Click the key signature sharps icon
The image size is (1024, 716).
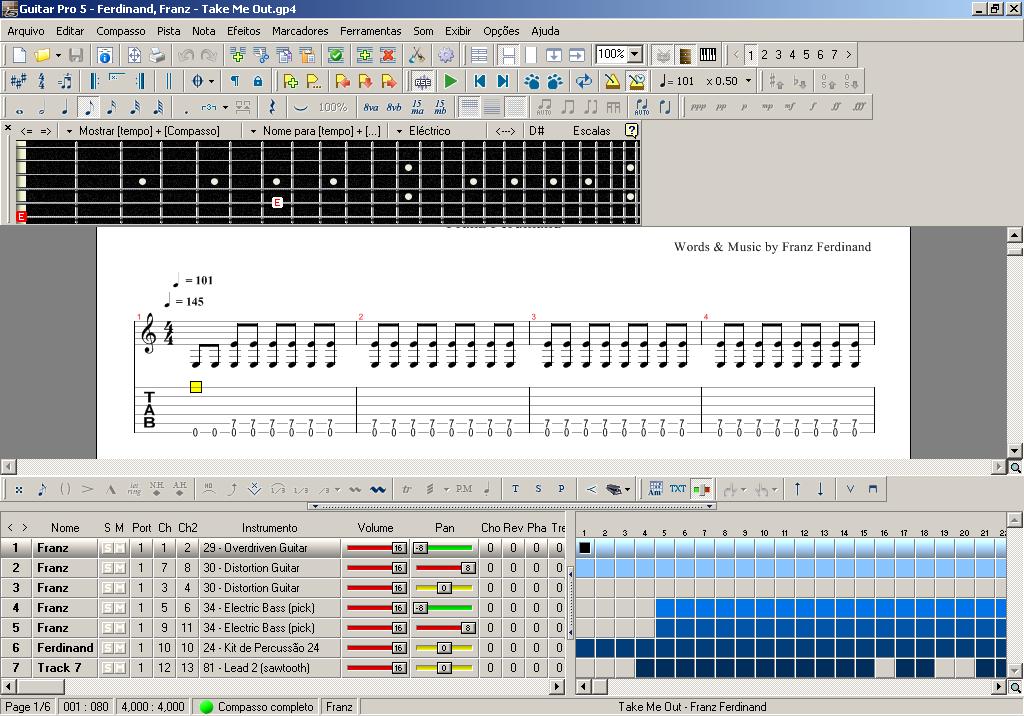(18, 82)
